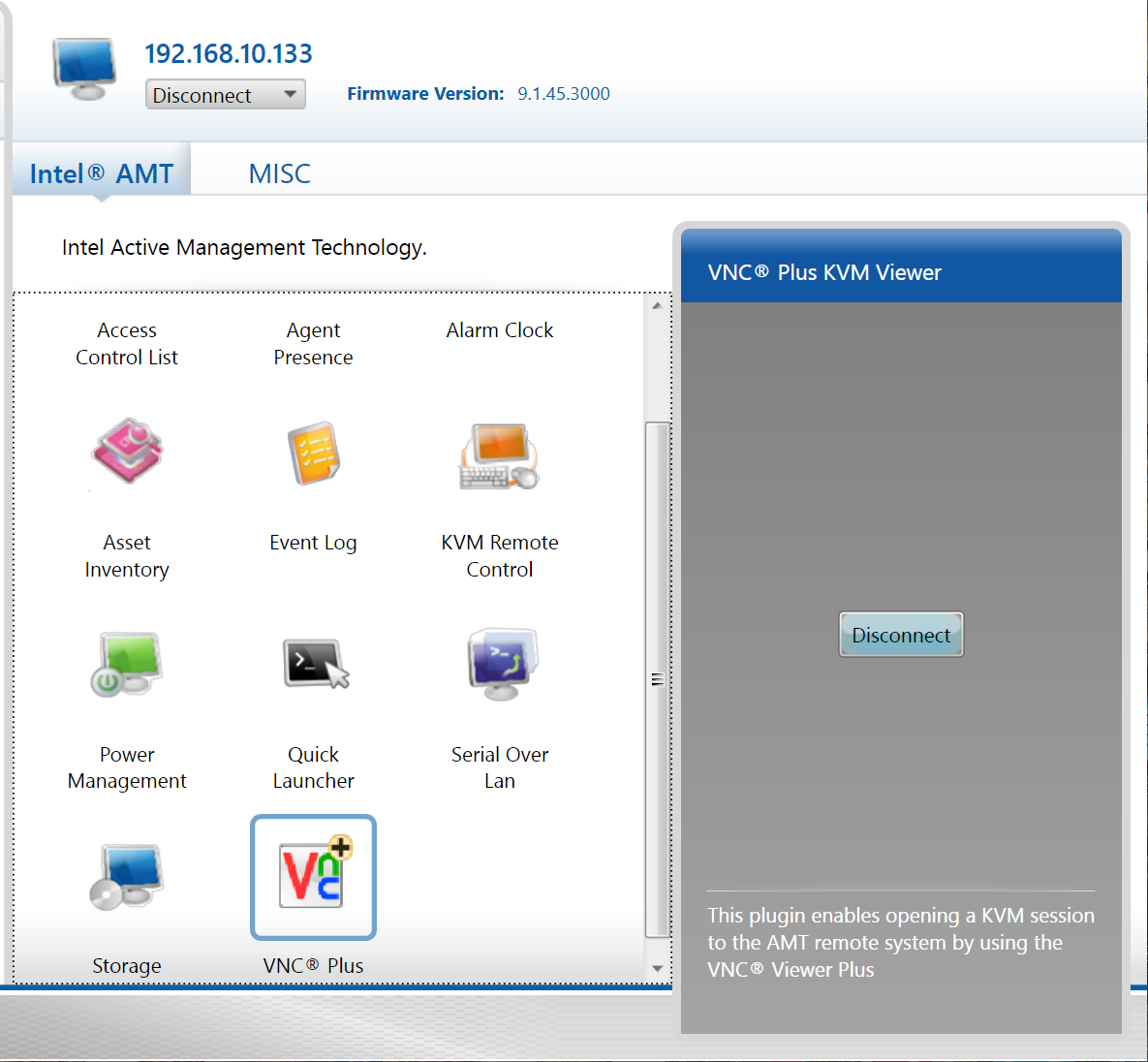Screen dimensions: 1148x1062
Task: Click the VNC Plus label text
Action: click(313, 966)
